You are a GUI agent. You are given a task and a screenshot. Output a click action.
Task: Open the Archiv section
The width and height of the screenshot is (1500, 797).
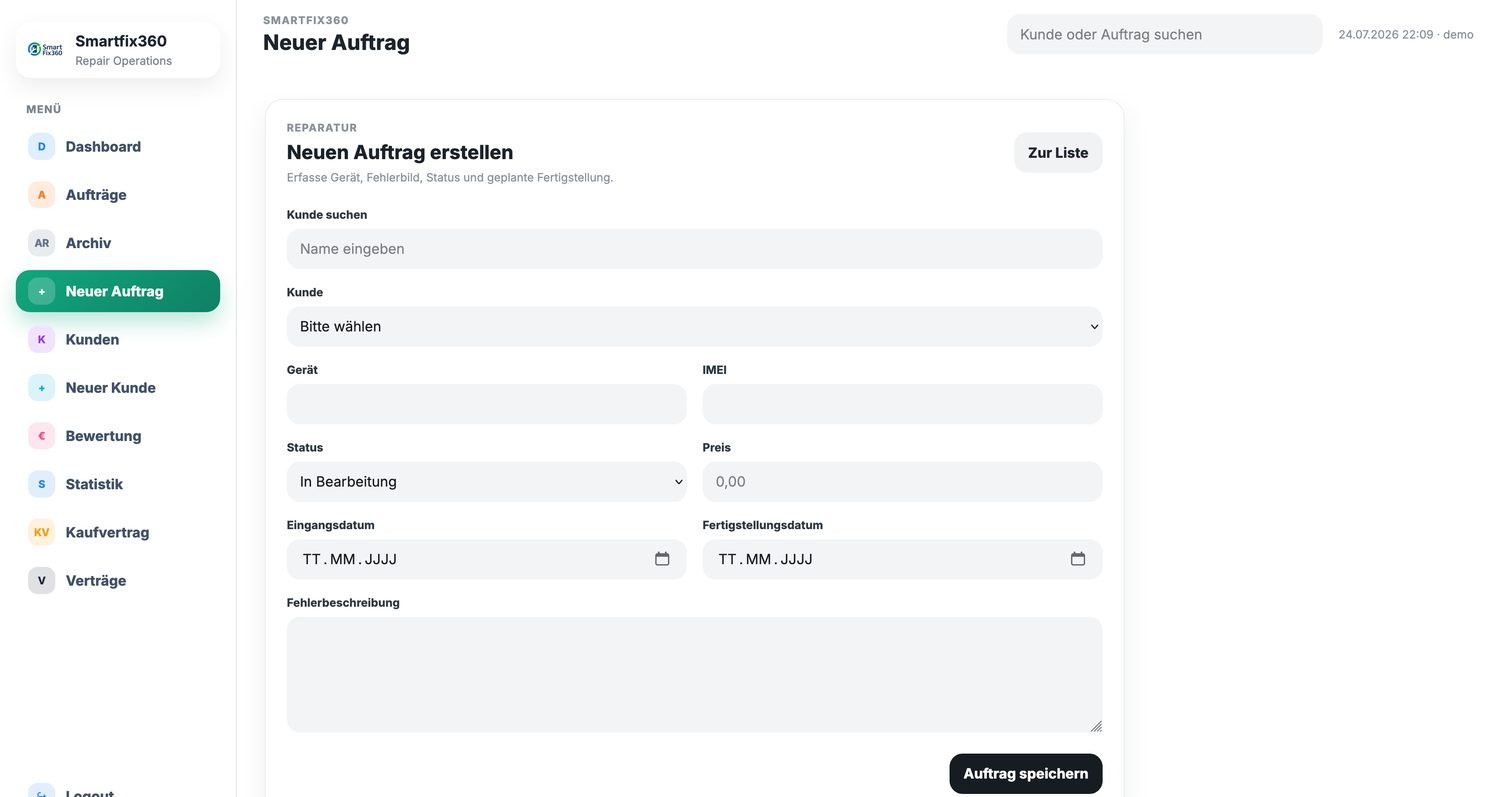(x=118, y=243)
